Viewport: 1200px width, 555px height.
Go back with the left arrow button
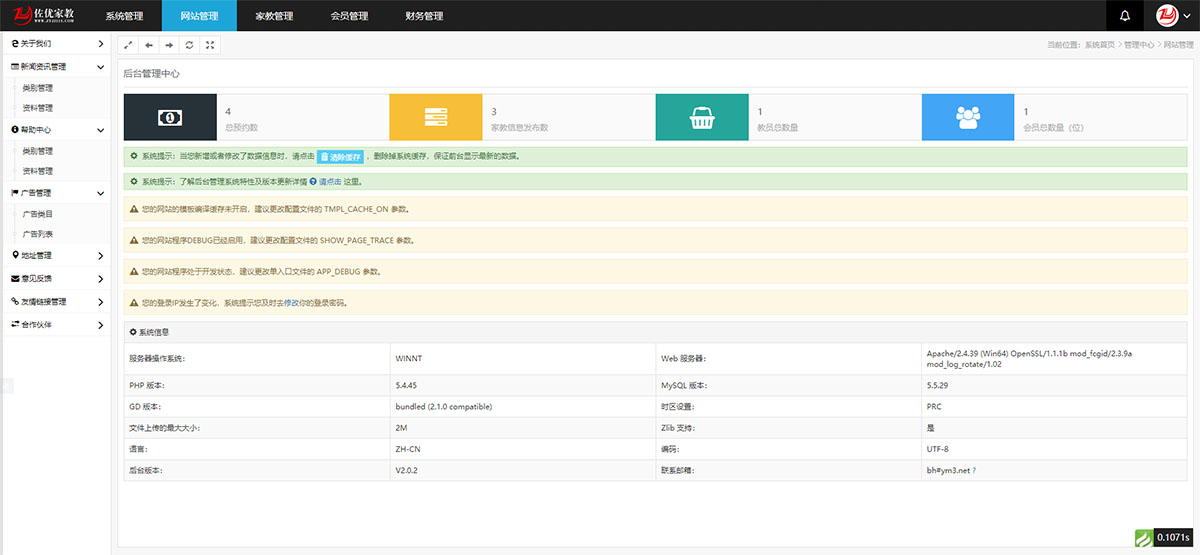149,45
